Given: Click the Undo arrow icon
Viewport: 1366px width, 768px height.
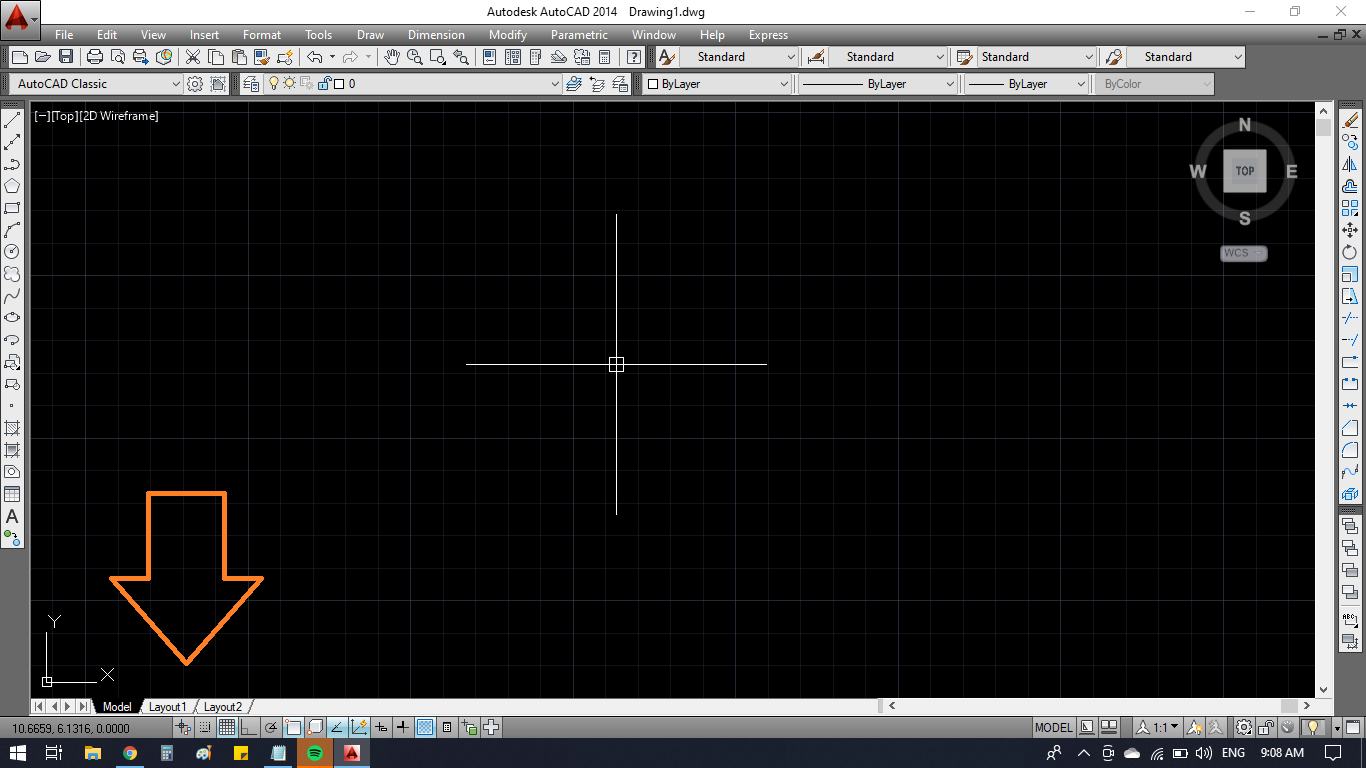Looking at the screenshot, I should coord(315,57).
